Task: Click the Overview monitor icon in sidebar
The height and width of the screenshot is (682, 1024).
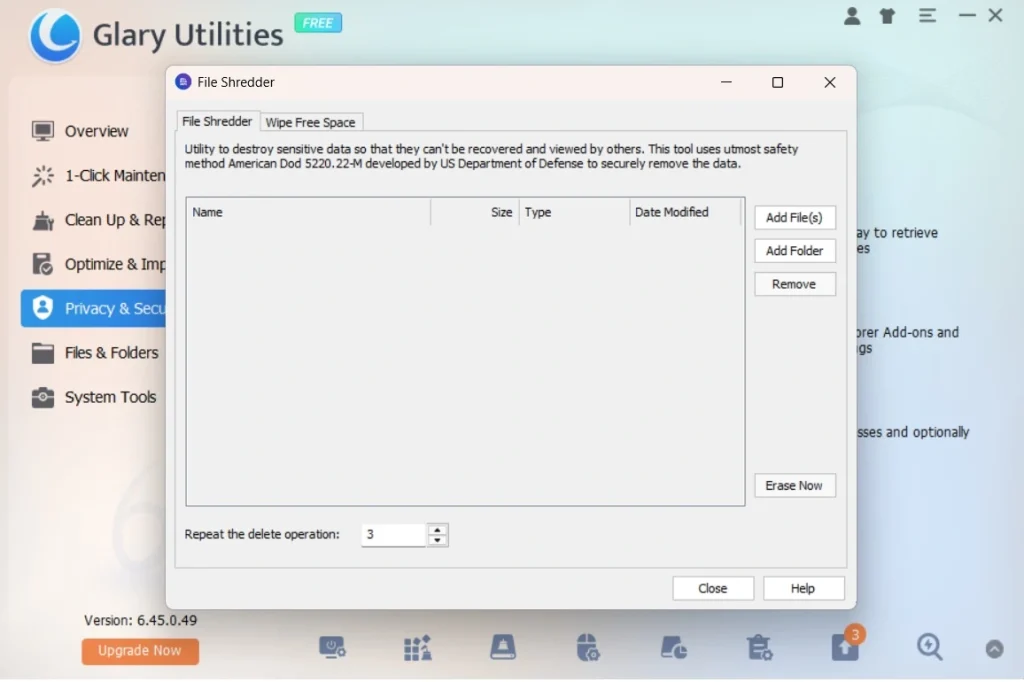Action: point(43,131)
